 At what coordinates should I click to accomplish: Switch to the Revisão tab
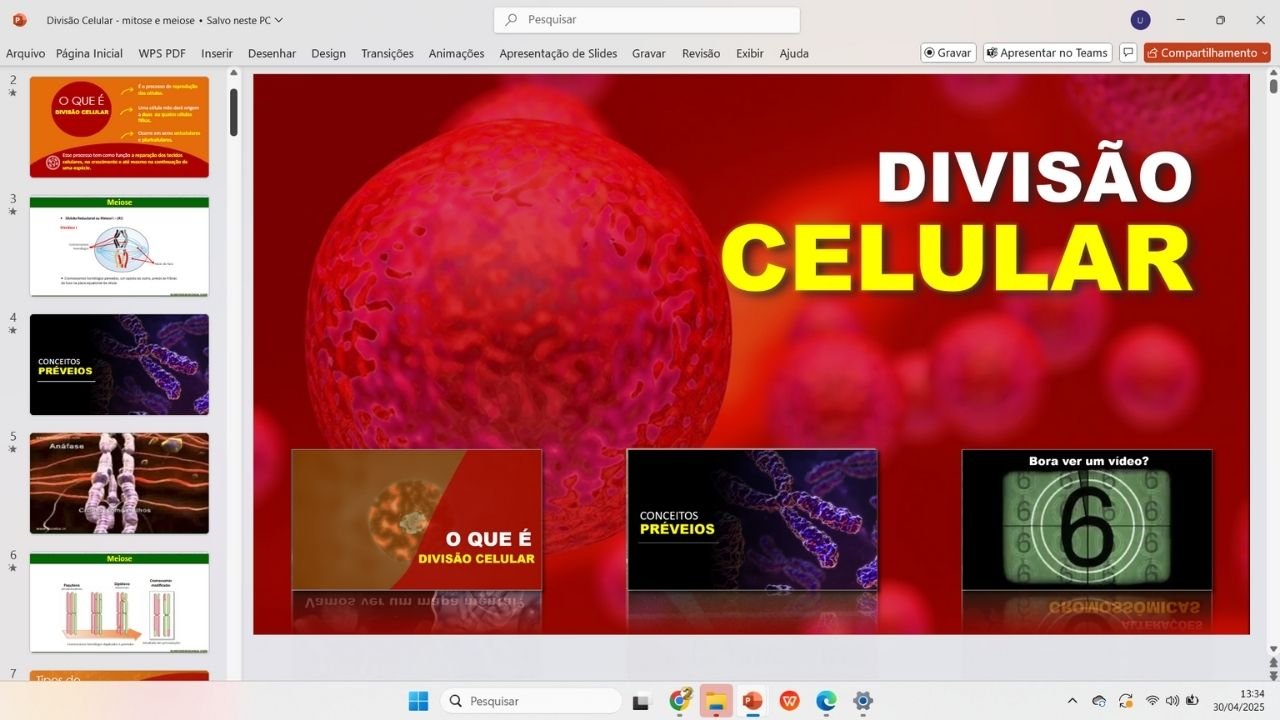click(701, 53)
